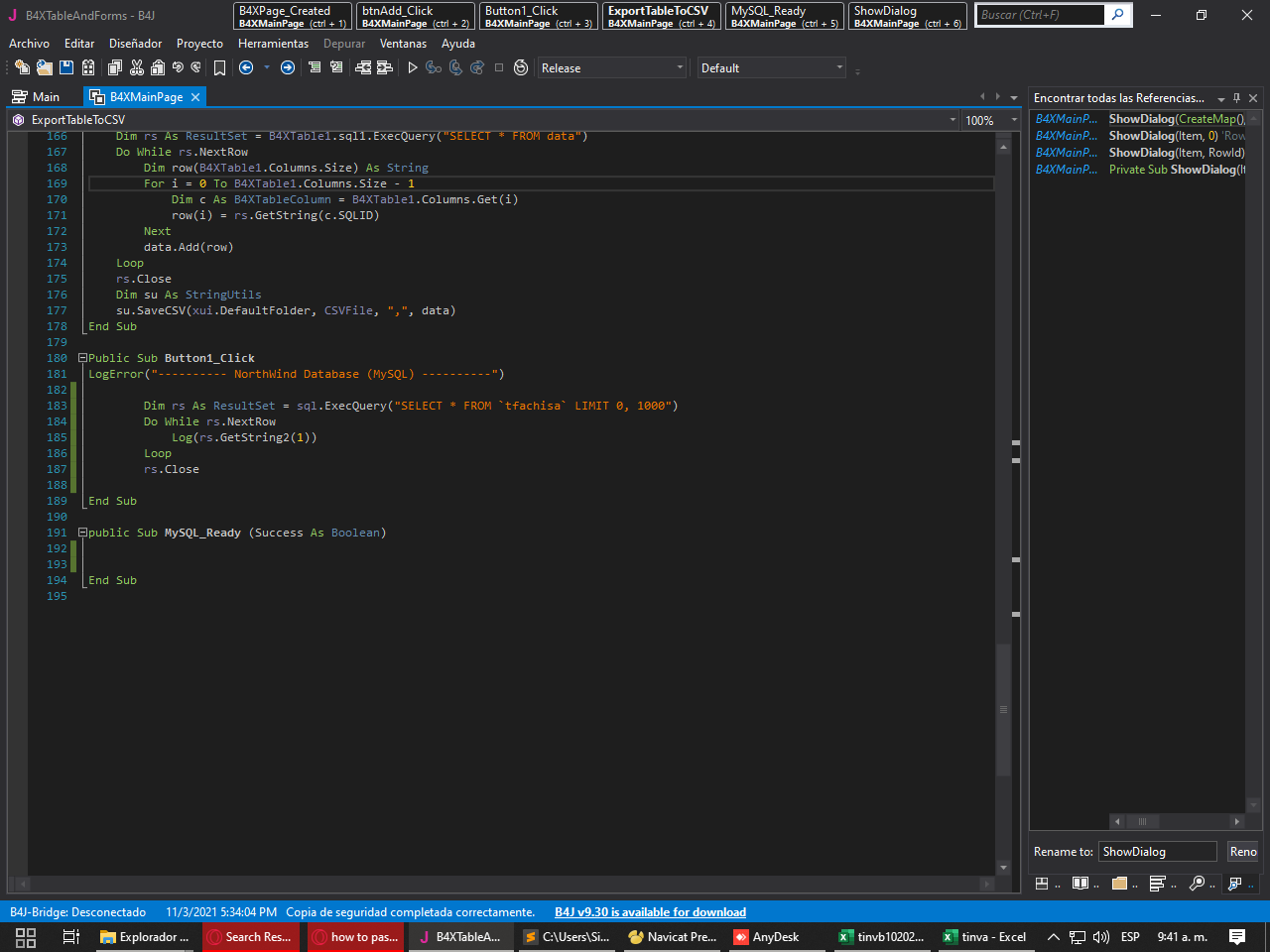
Task: Click the Navigate backward arrow icon
Action: coord(246,67)
